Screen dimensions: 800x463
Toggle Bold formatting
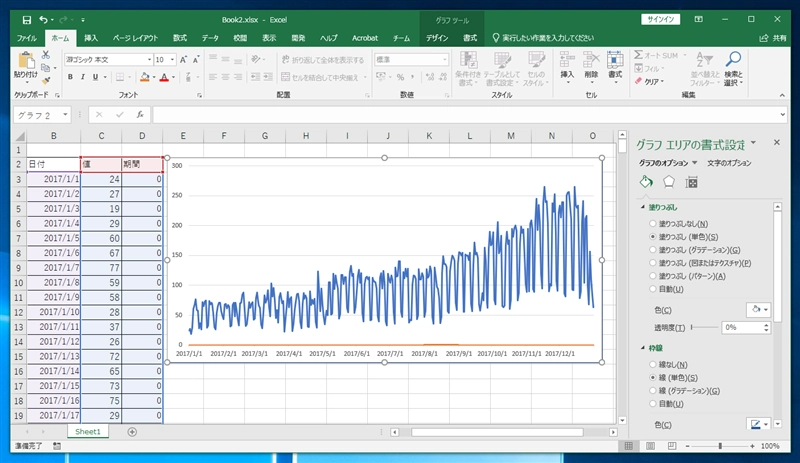[70, 77]
